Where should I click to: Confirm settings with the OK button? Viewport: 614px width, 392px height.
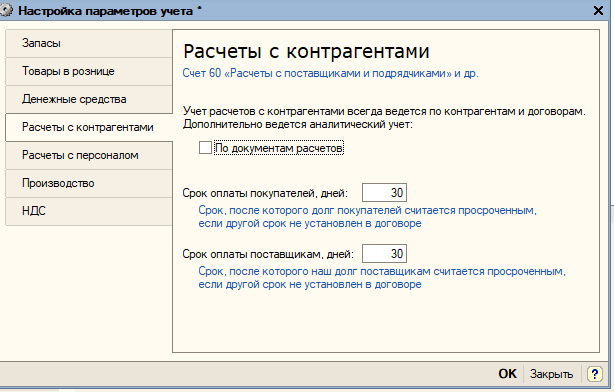(507, 374)
